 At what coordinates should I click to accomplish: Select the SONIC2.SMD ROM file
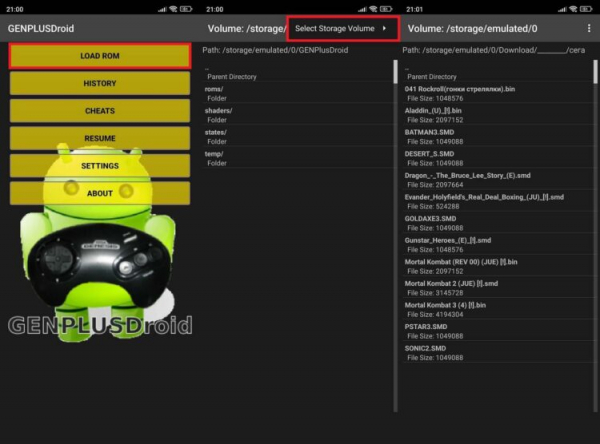click(497, 353)
